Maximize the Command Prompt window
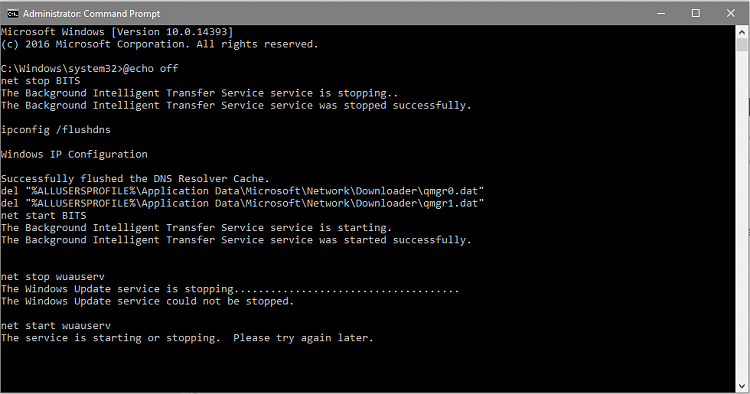This screenshot has width=750, height=394. (x=696, y=13)
